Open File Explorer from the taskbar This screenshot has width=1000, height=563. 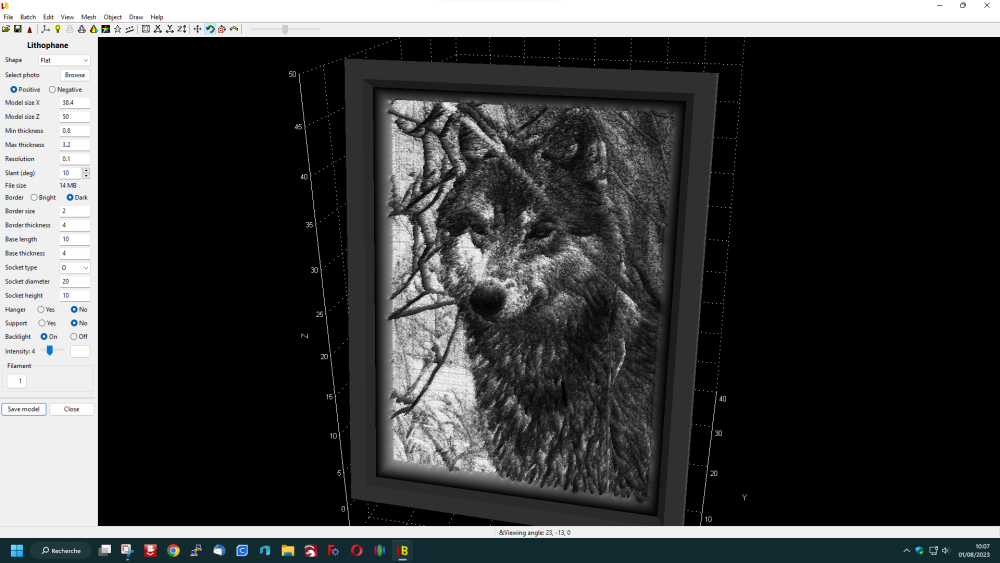(288, 550)
